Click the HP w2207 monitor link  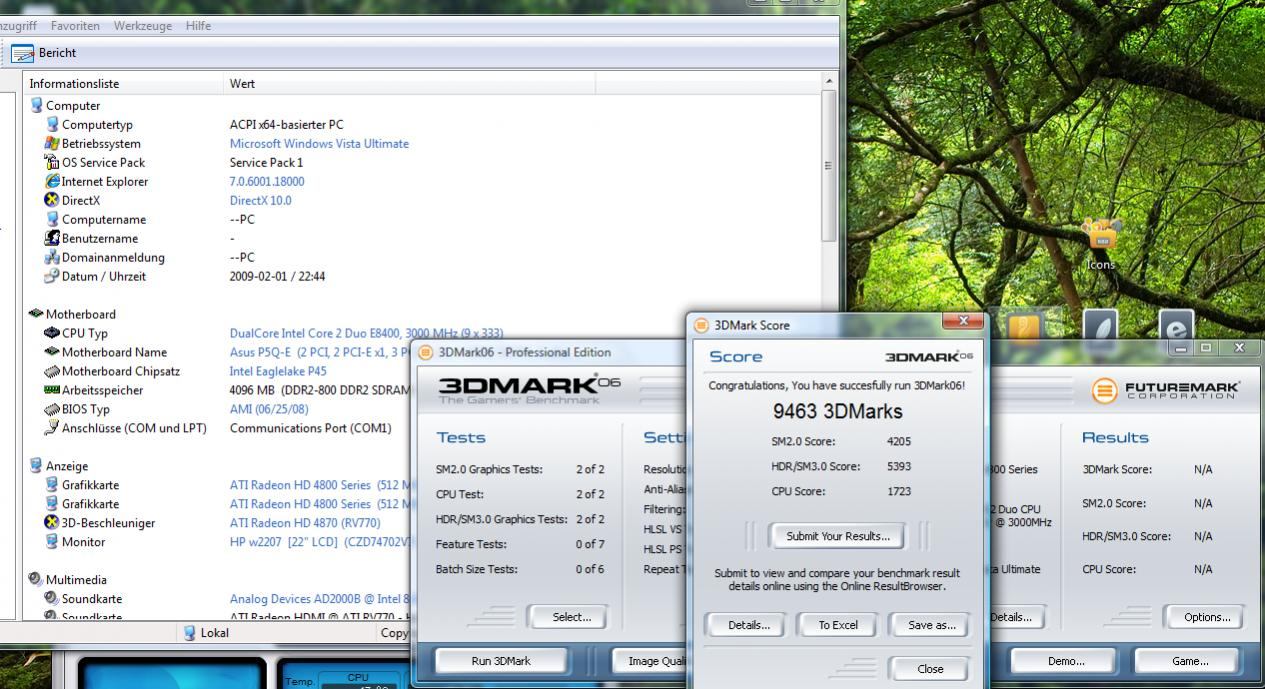tap(321, 542)
